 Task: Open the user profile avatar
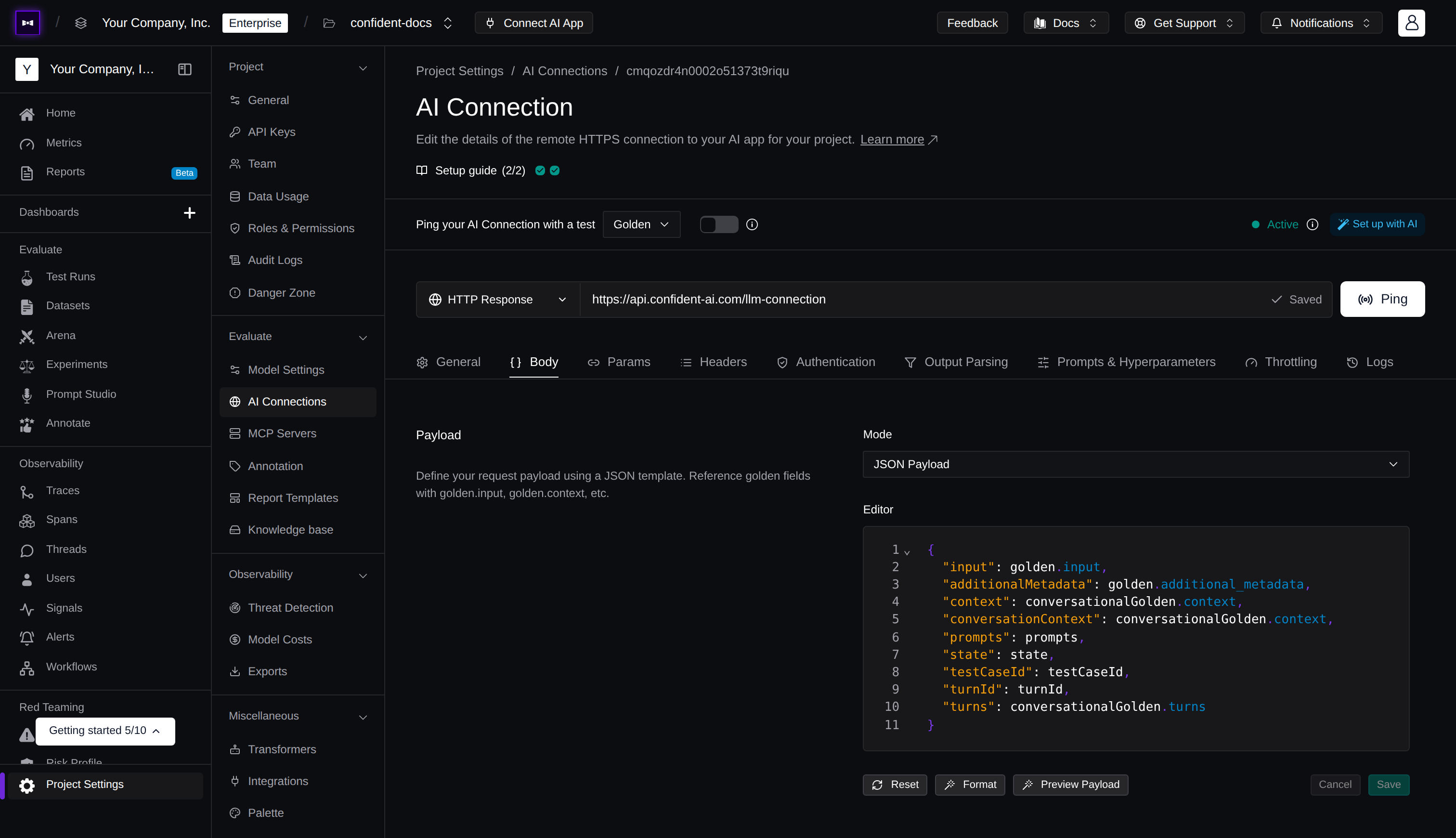[1411, 23]
